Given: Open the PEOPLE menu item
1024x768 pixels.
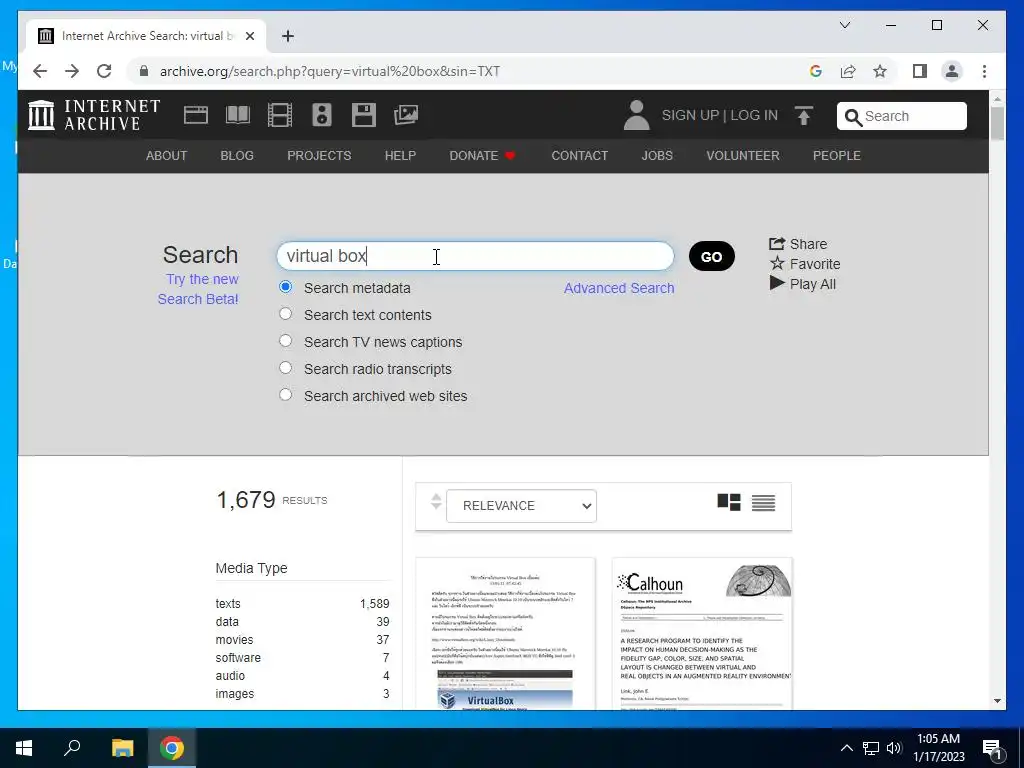Looking at the screenshot, I should click(x=837, y=155).
